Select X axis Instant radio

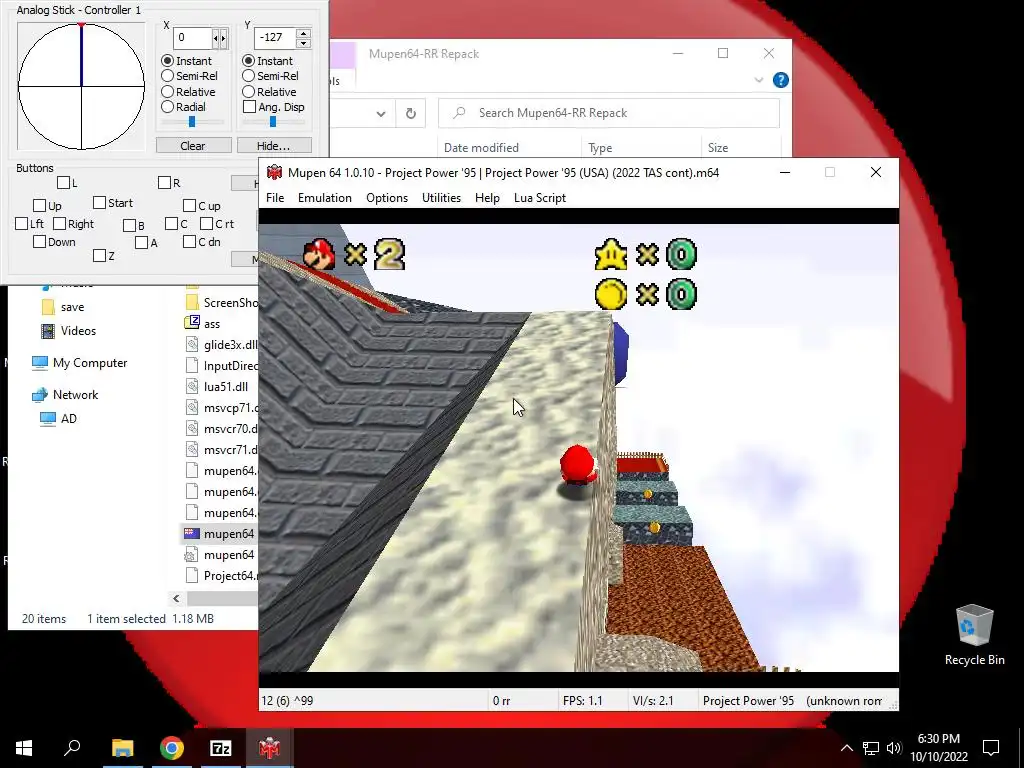pos(168,61)
